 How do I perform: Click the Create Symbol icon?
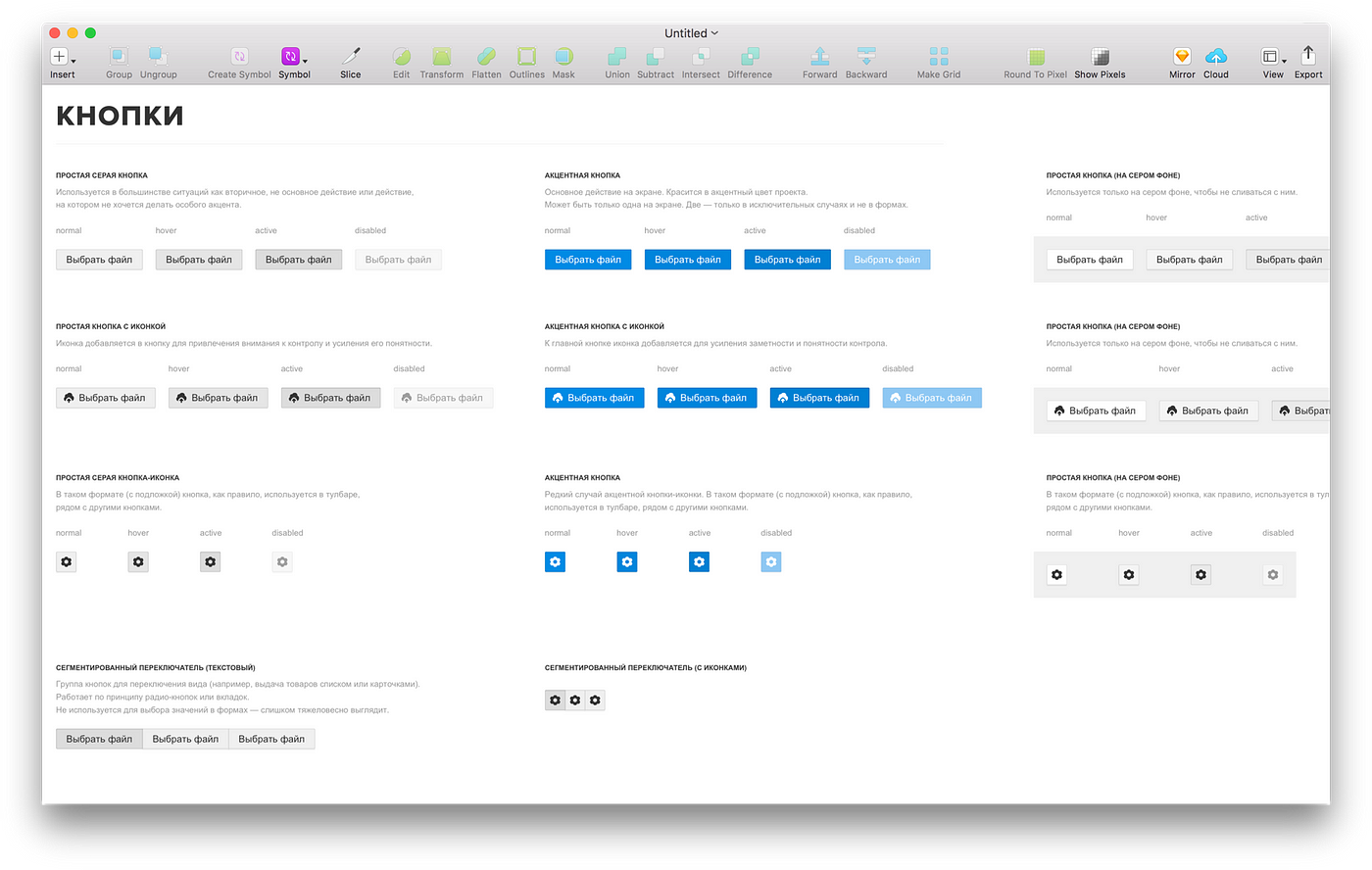239,56
